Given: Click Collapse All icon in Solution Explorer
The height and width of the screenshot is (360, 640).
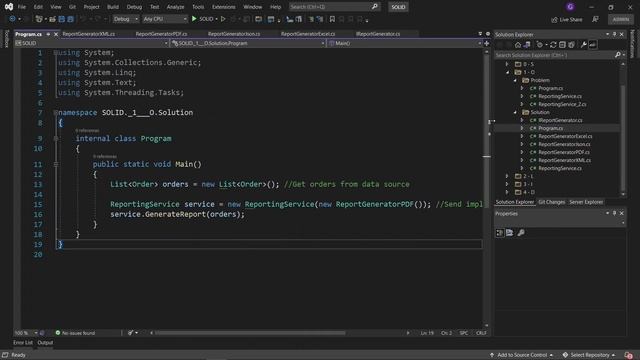Looking at the screenshot, I should (x=562, y=44).
